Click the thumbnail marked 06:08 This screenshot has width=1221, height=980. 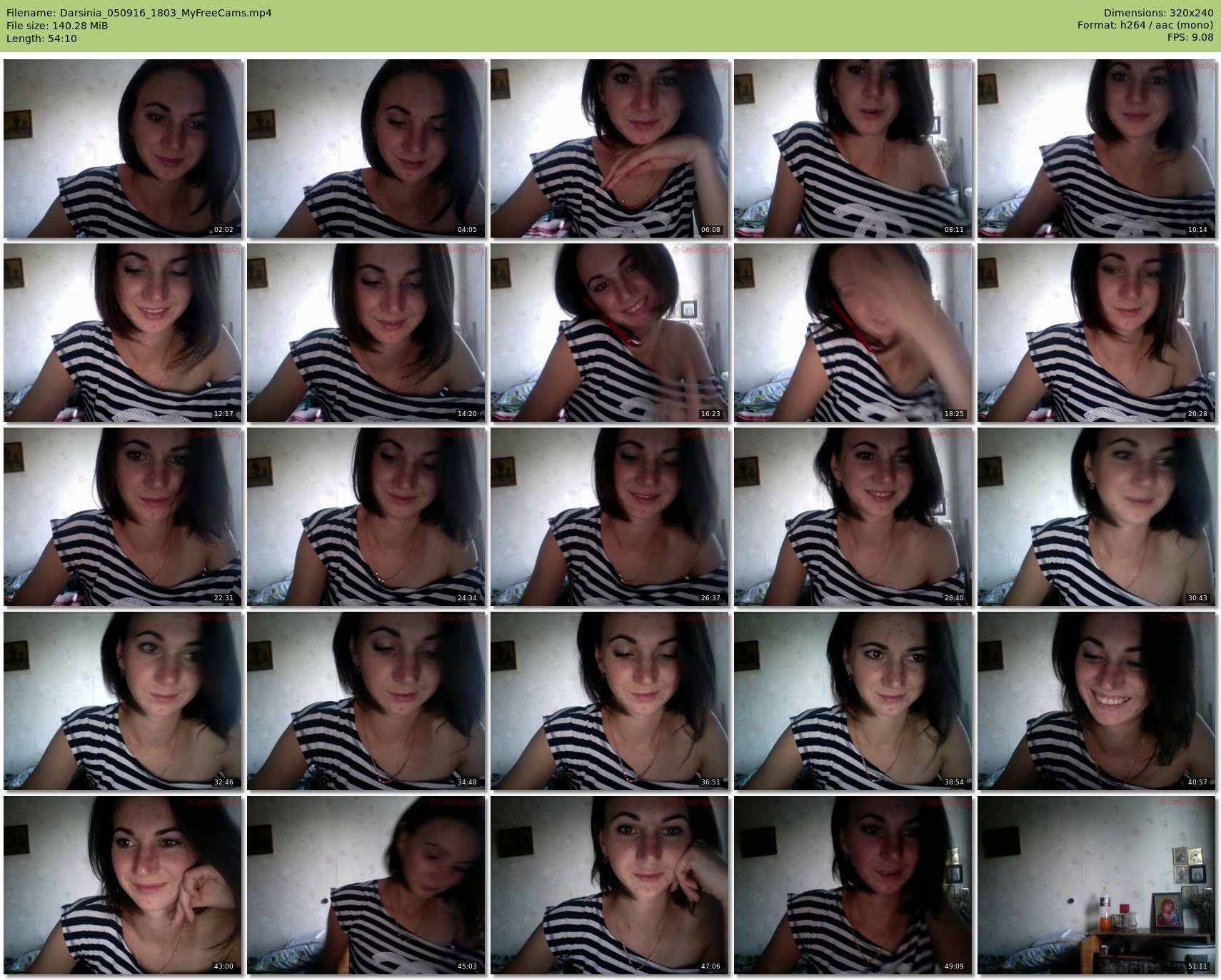[610, 148]
